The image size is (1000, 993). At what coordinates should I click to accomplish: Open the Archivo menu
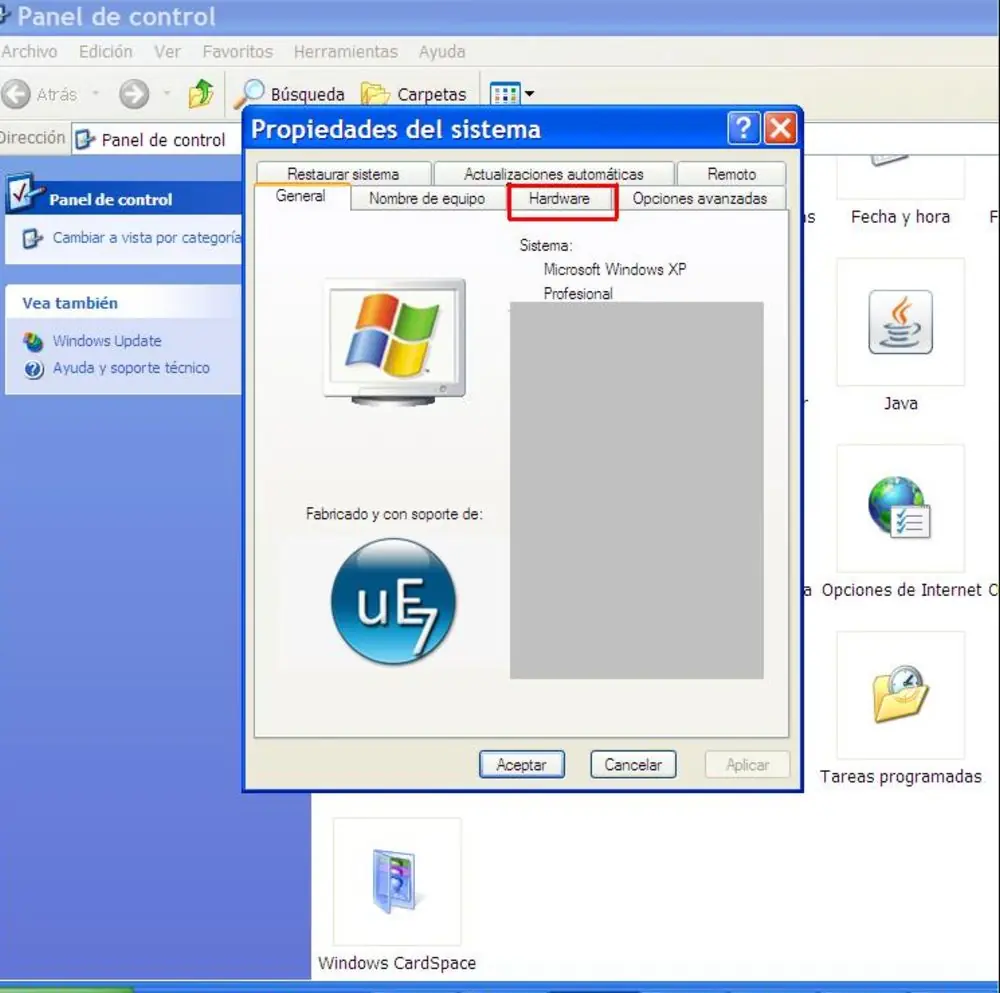pyautogui.click(x=29, y=52)
